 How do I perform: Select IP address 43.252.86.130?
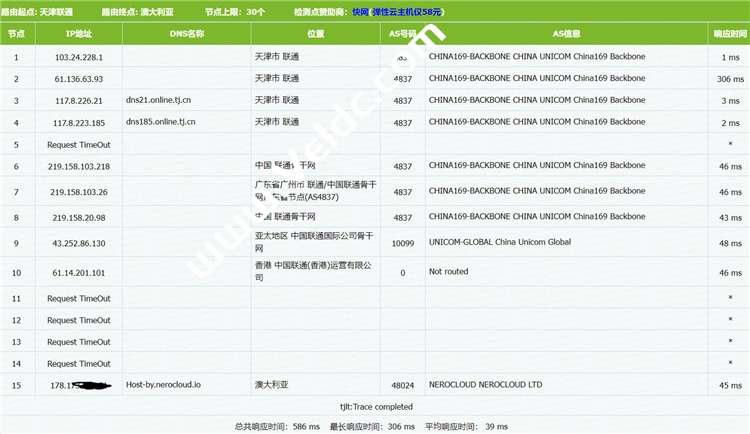pos(78,242)
